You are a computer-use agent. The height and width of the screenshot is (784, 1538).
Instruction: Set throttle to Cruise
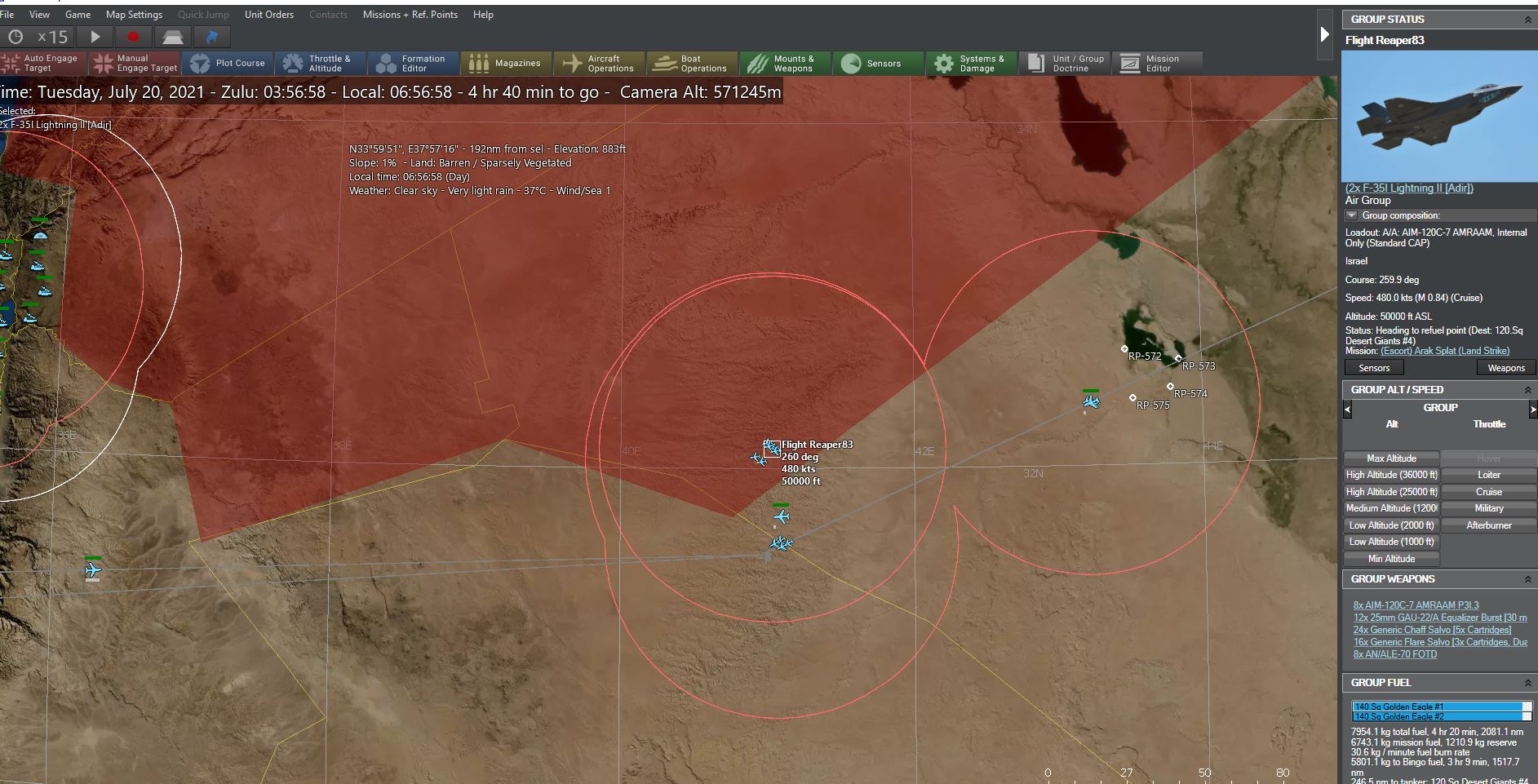point(1489,492)
